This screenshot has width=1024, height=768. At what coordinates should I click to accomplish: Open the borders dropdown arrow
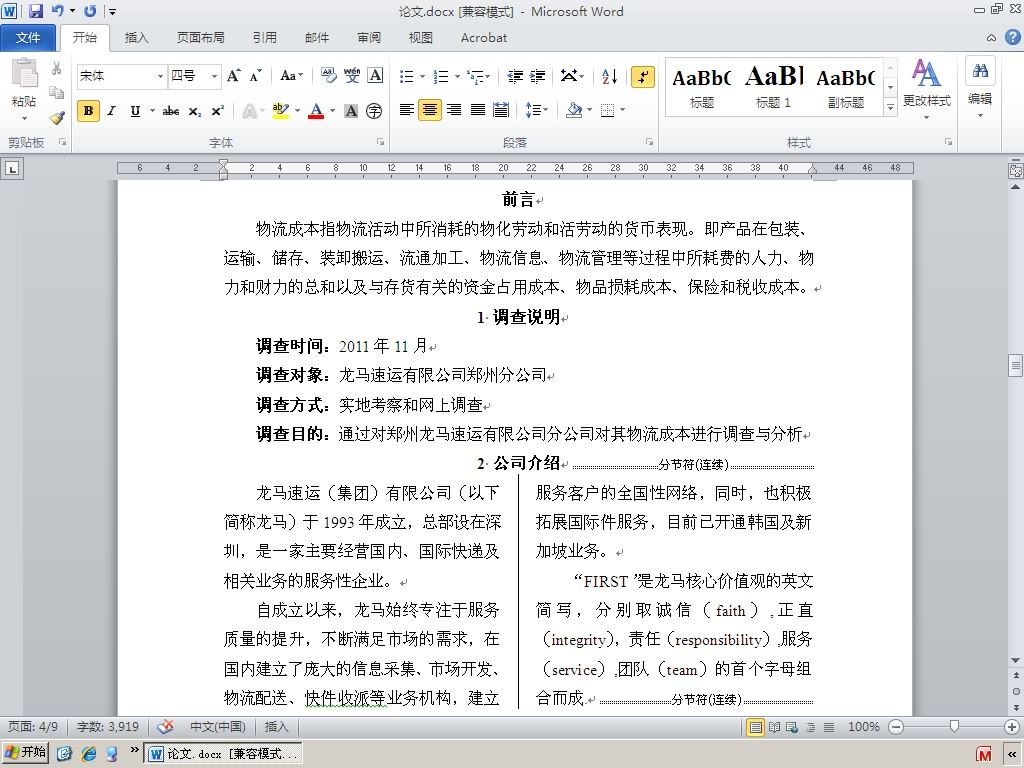click(623, 110)
